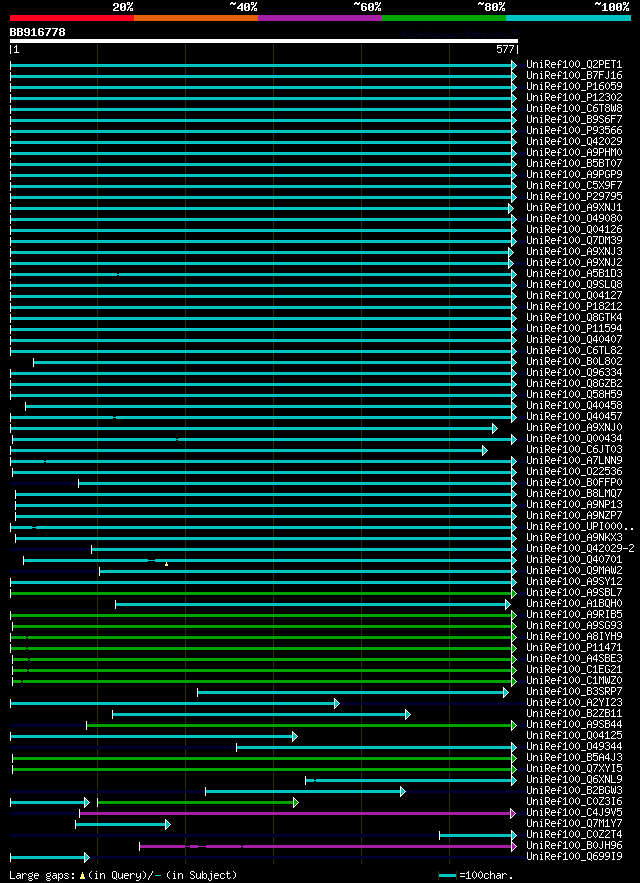Click the UniRef100_A9XNJ1 label
The height and width of the screenshot is (883, 640).
[x=574, y=208]
